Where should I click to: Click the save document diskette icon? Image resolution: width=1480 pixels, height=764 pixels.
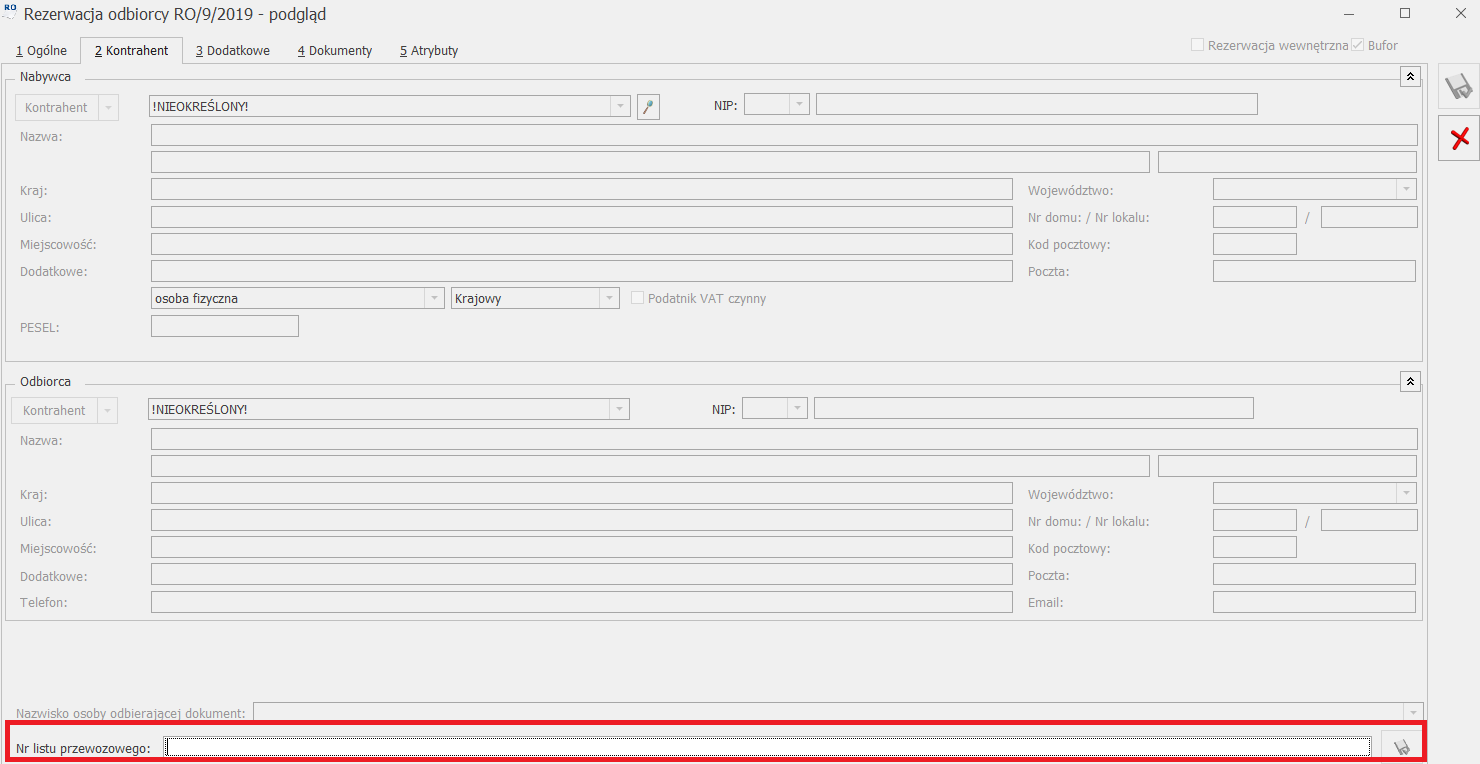tap(1459, 87)
